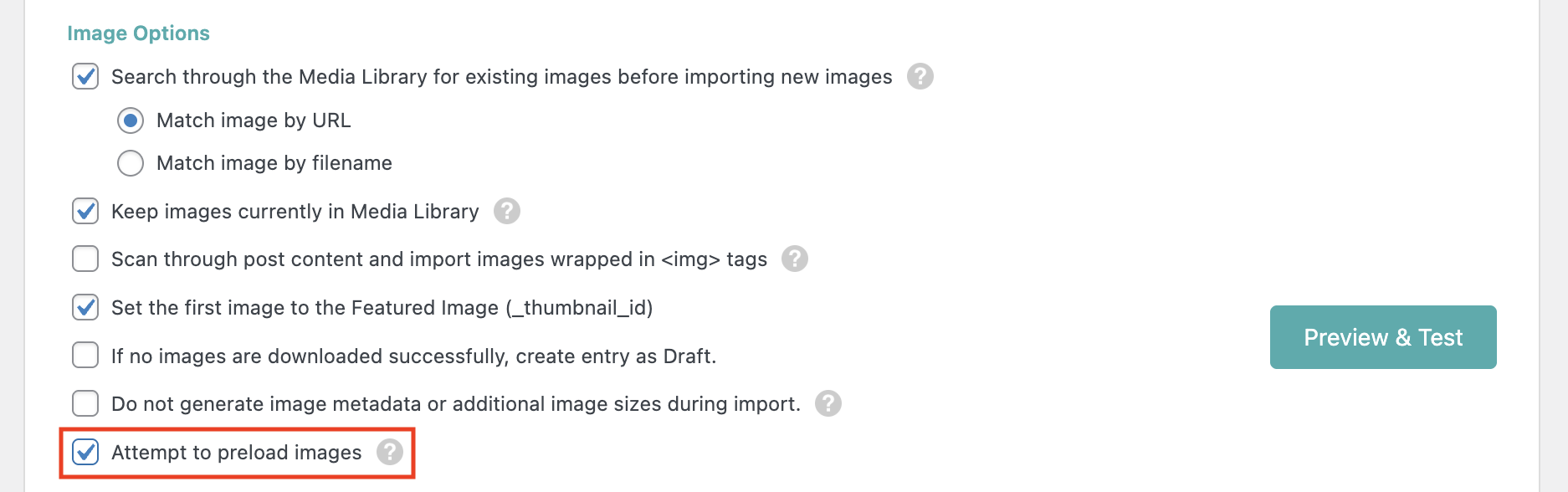Check Do not generate image metadata box
Viewport: 1568px width, 492px height.
point(85,403)
